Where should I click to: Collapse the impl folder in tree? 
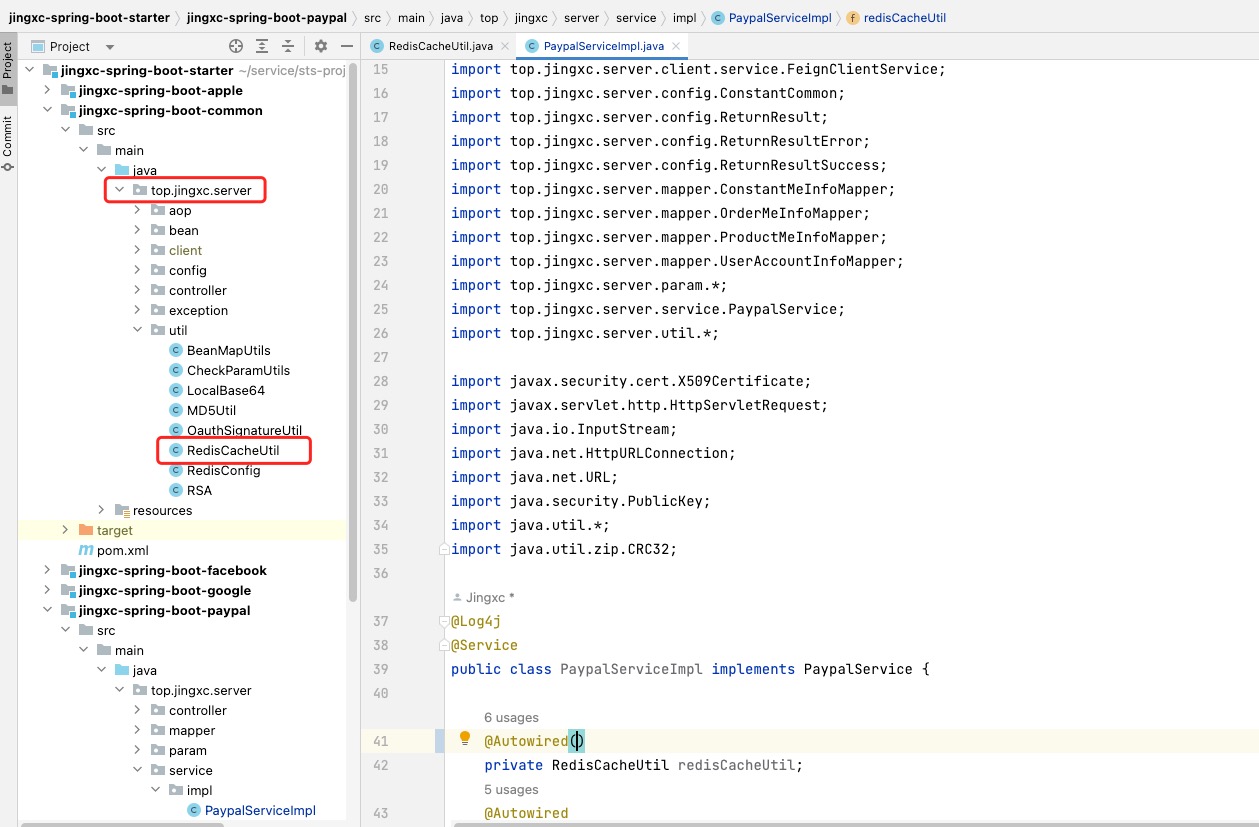(x=156, y=790)
